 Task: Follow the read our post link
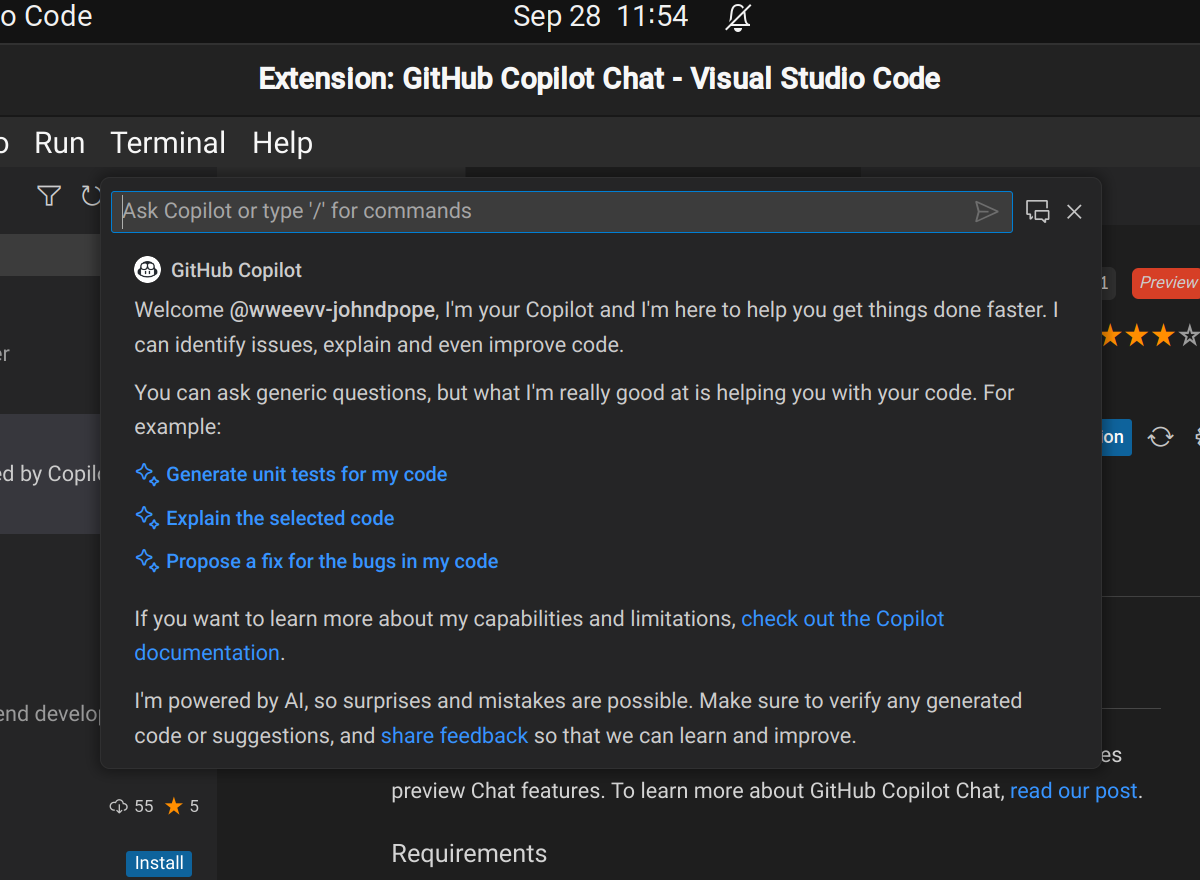(1073, 790)
